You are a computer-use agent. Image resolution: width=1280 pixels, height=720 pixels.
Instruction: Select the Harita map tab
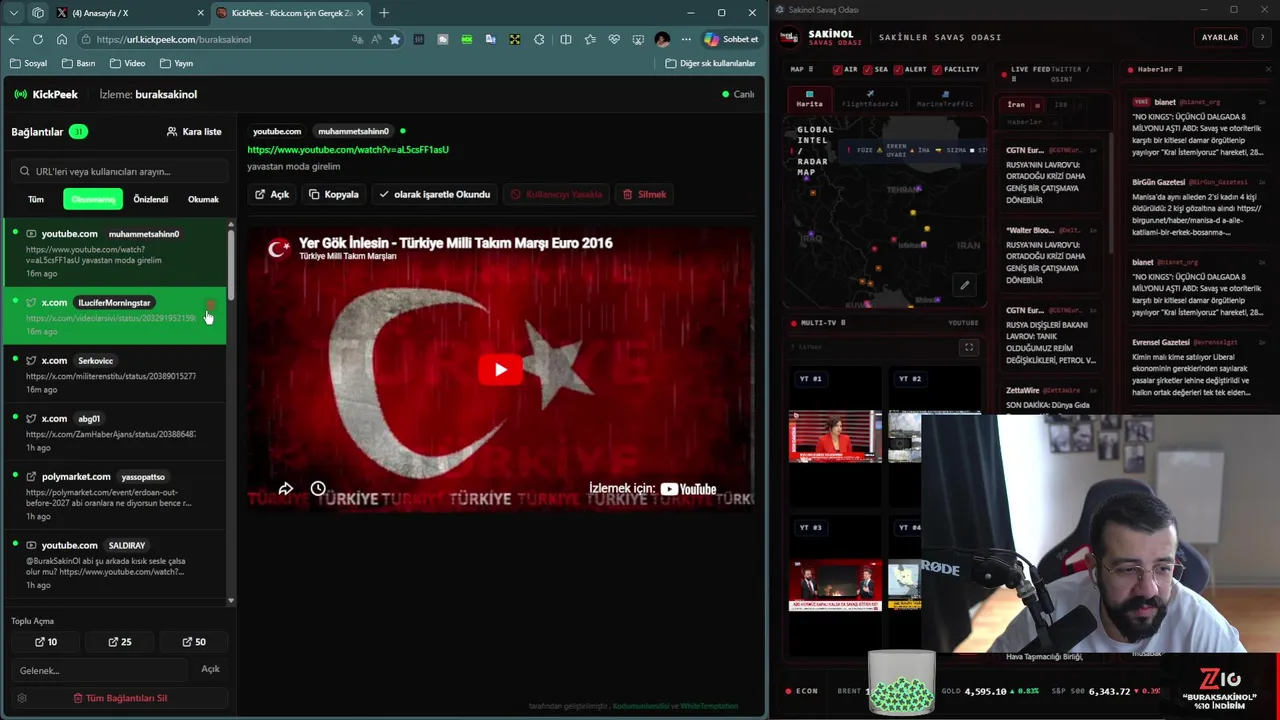tap(809, 100)
